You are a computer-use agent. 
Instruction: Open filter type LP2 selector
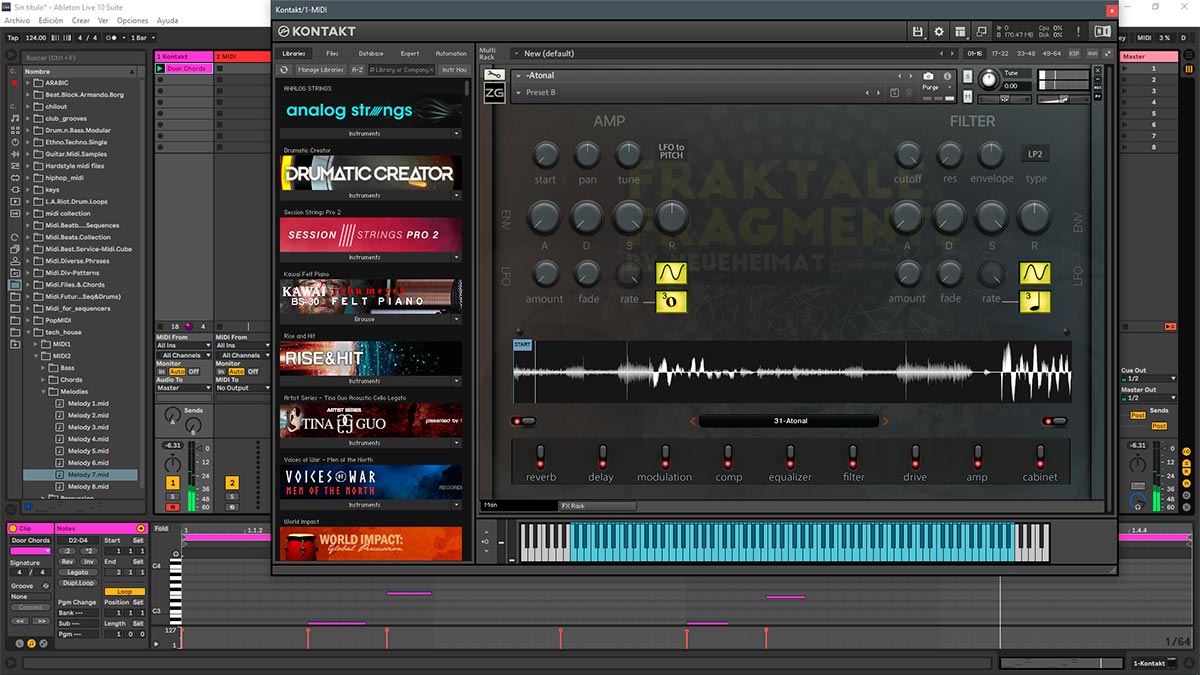tap(1036, 154)
